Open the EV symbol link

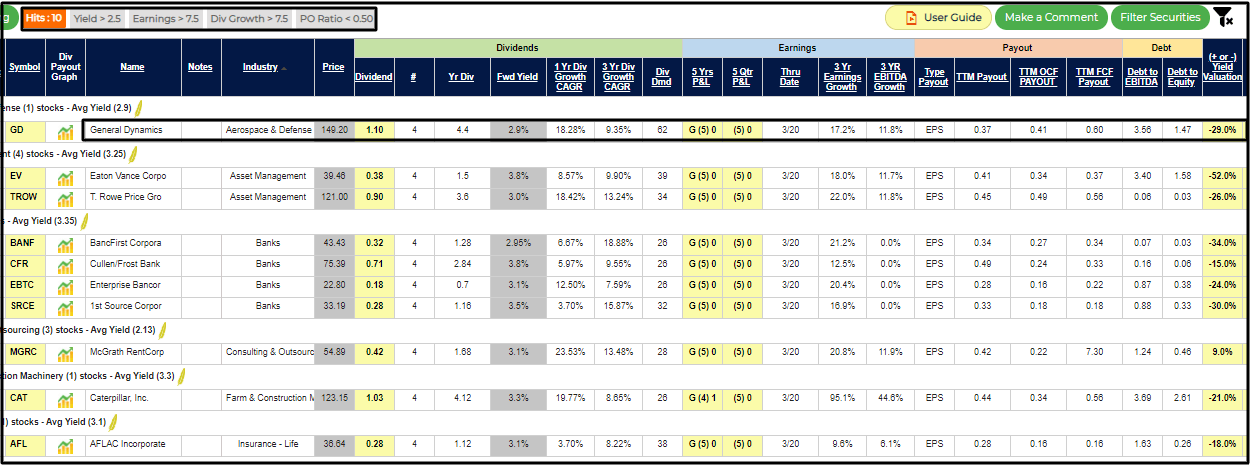(17, 176)
